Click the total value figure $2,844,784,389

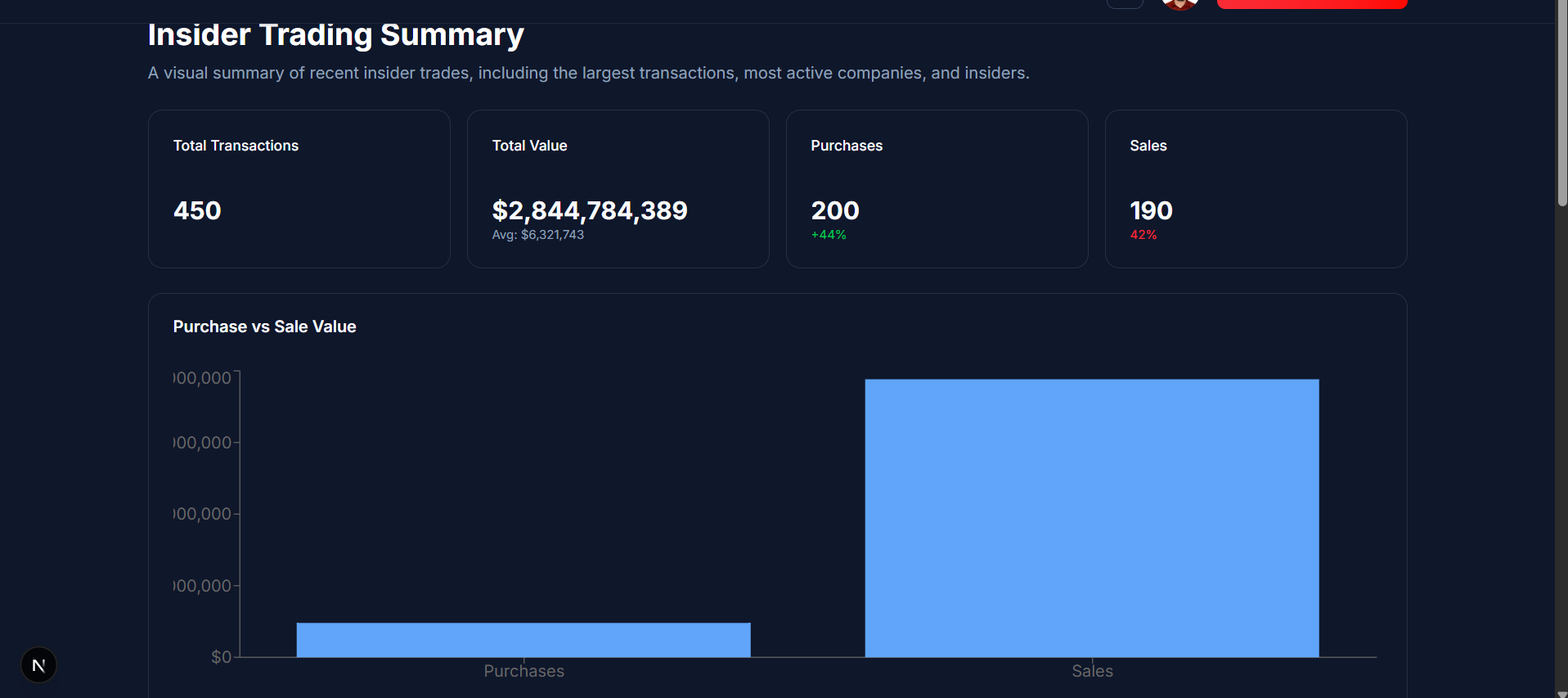coord(590,210)
